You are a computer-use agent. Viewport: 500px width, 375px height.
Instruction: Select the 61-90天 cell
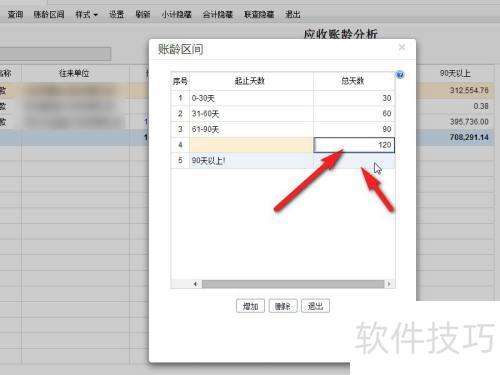pyautogui.click(x=251, y=129)
